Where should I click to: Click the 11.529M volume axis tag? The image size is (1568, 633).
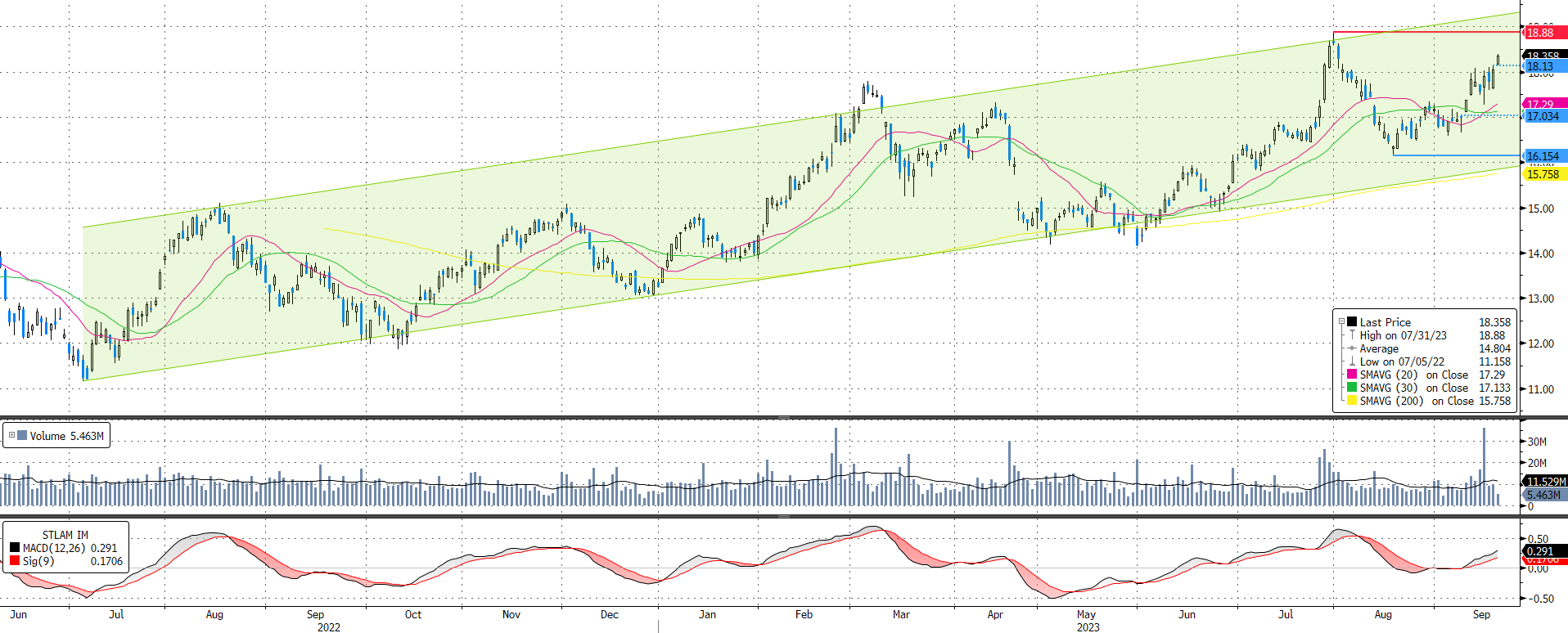click(1545, 482)
